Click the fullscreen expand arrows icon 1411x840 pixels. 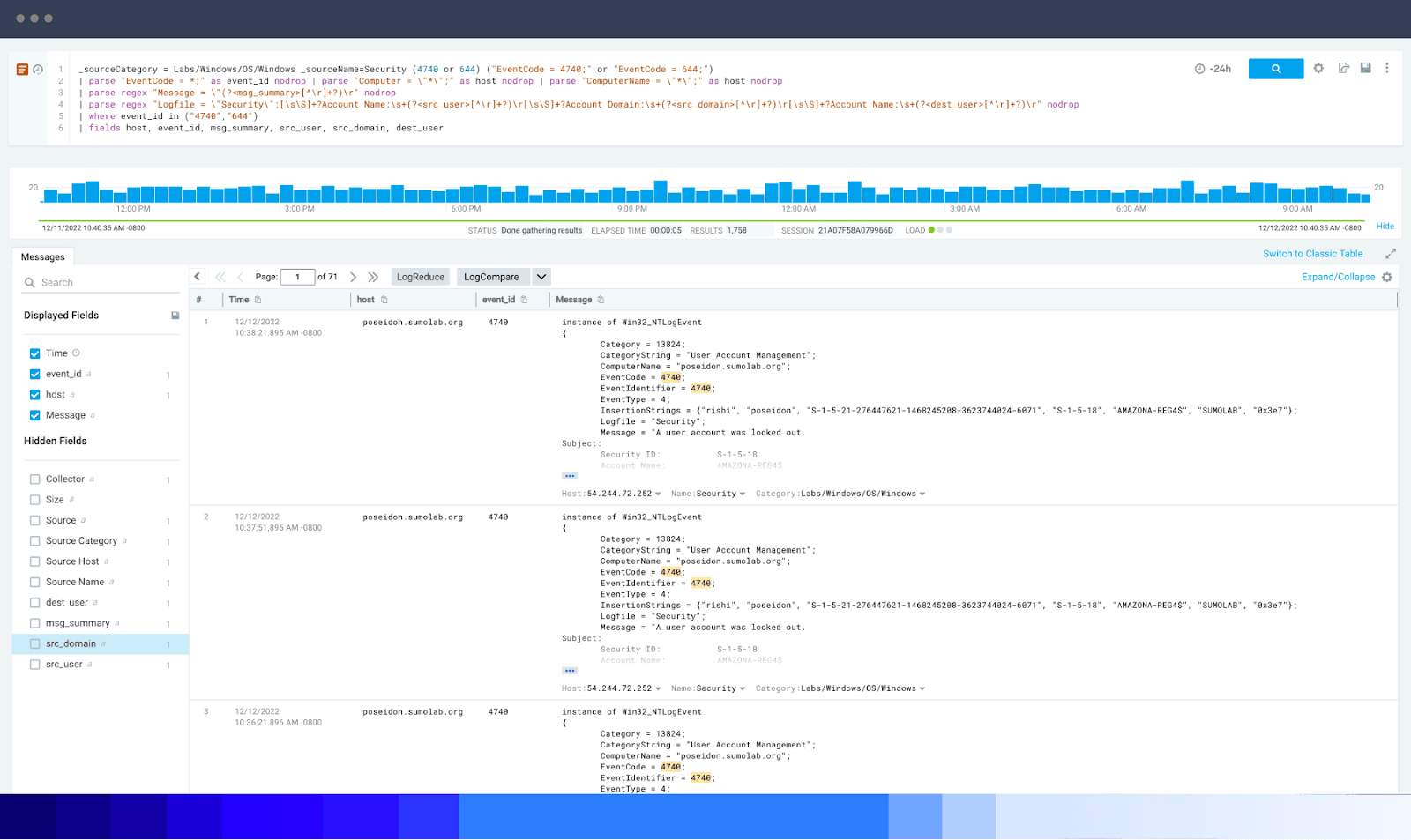(x=1390, y=254)
